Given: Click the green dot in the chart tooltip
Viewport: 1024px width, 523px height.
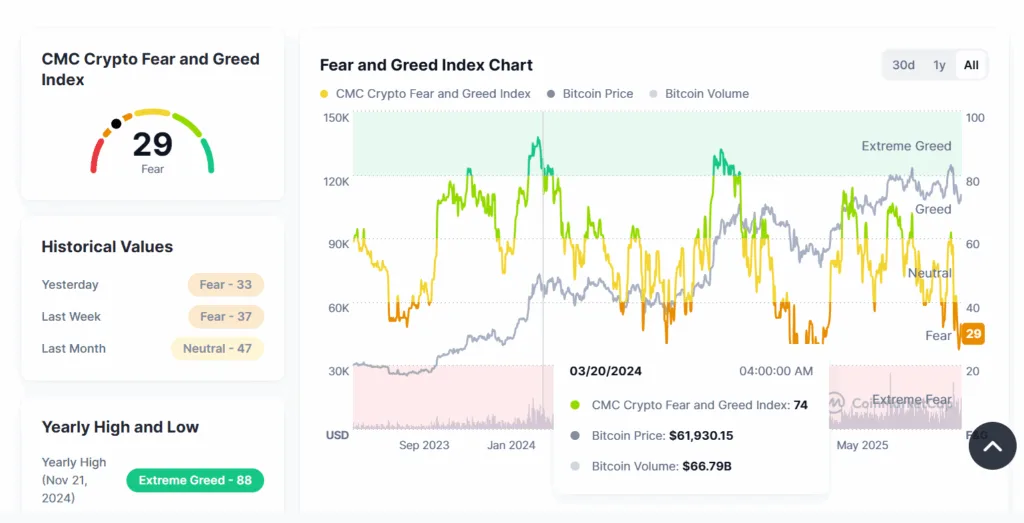Looking at the screenshot, I should (x=574, y=405).
